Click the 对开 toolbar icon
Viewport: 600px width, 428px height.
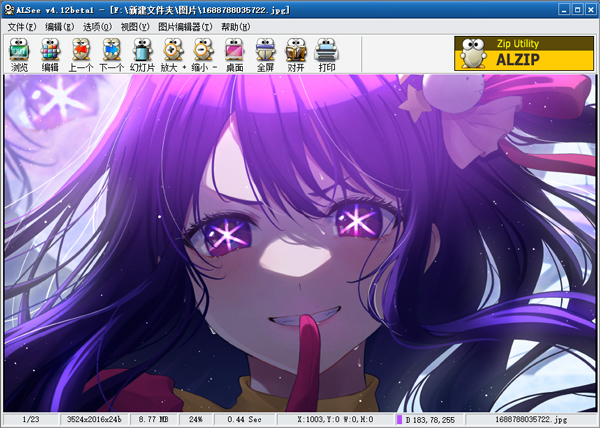(x=296, y=53)
